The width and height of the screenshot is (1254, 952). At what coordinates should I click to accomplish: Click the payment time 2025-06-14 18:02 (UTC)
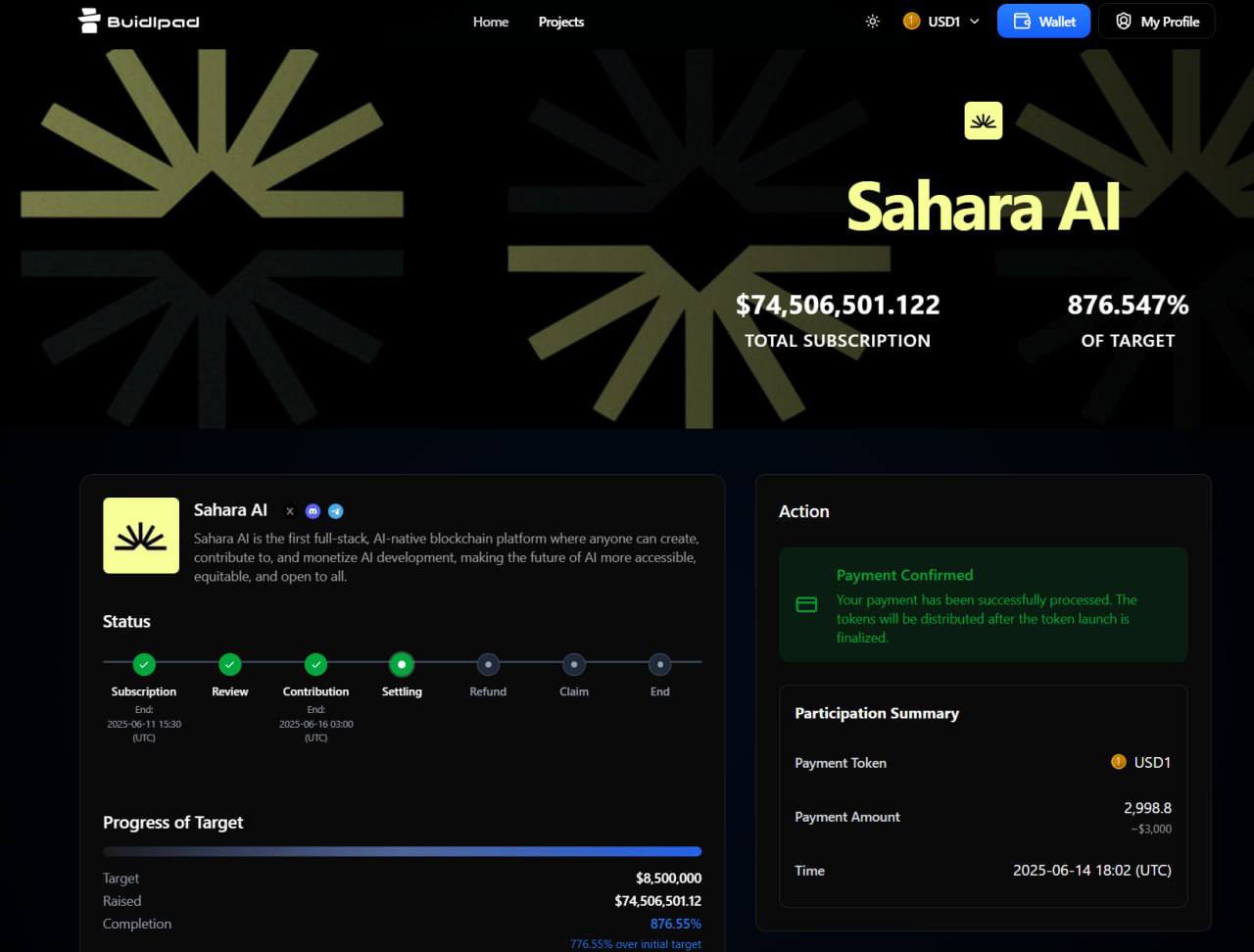tap(1092, 870)
